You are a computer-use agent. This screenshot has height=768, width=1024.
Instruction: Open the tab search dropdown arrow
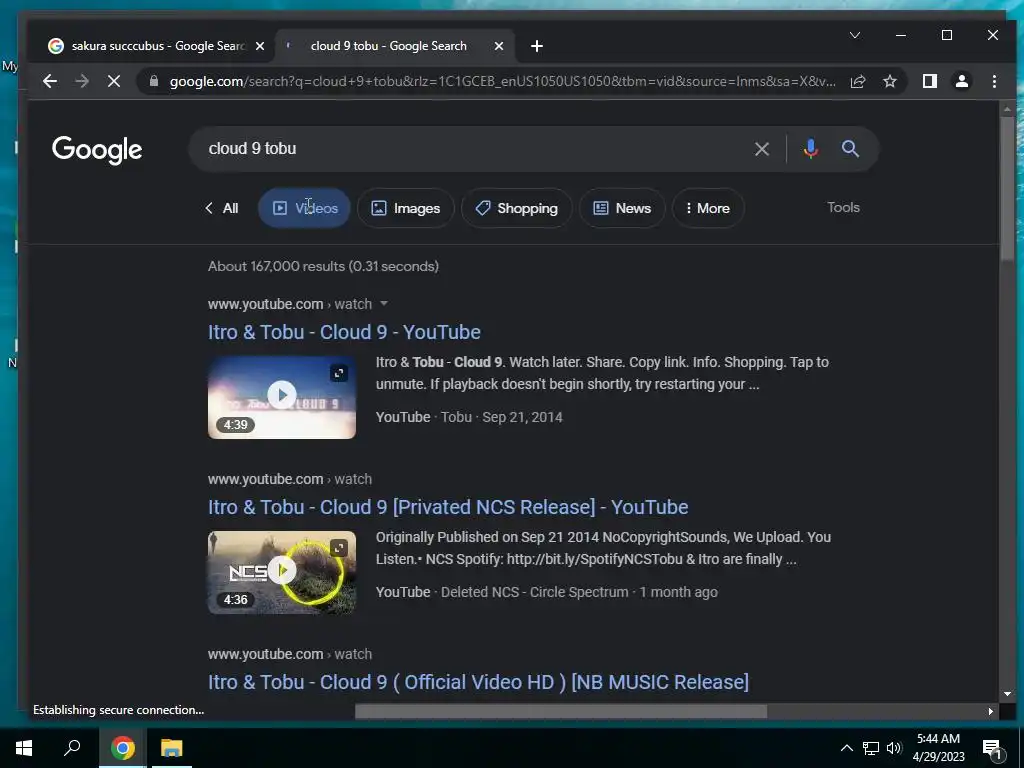coord(854,35)
